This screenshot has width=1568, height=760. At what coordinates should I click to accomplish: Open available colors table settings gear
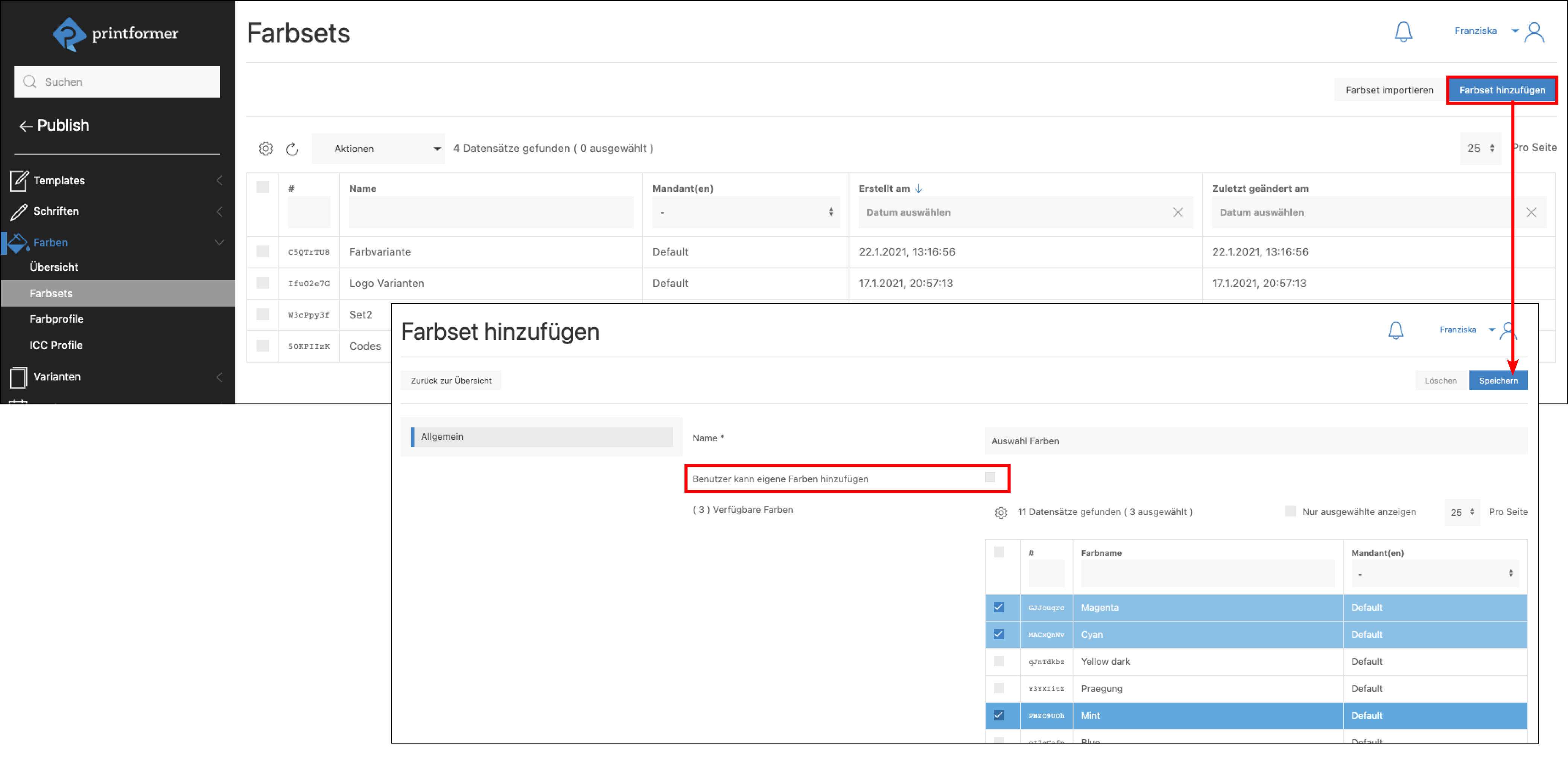pos(1000,512)
